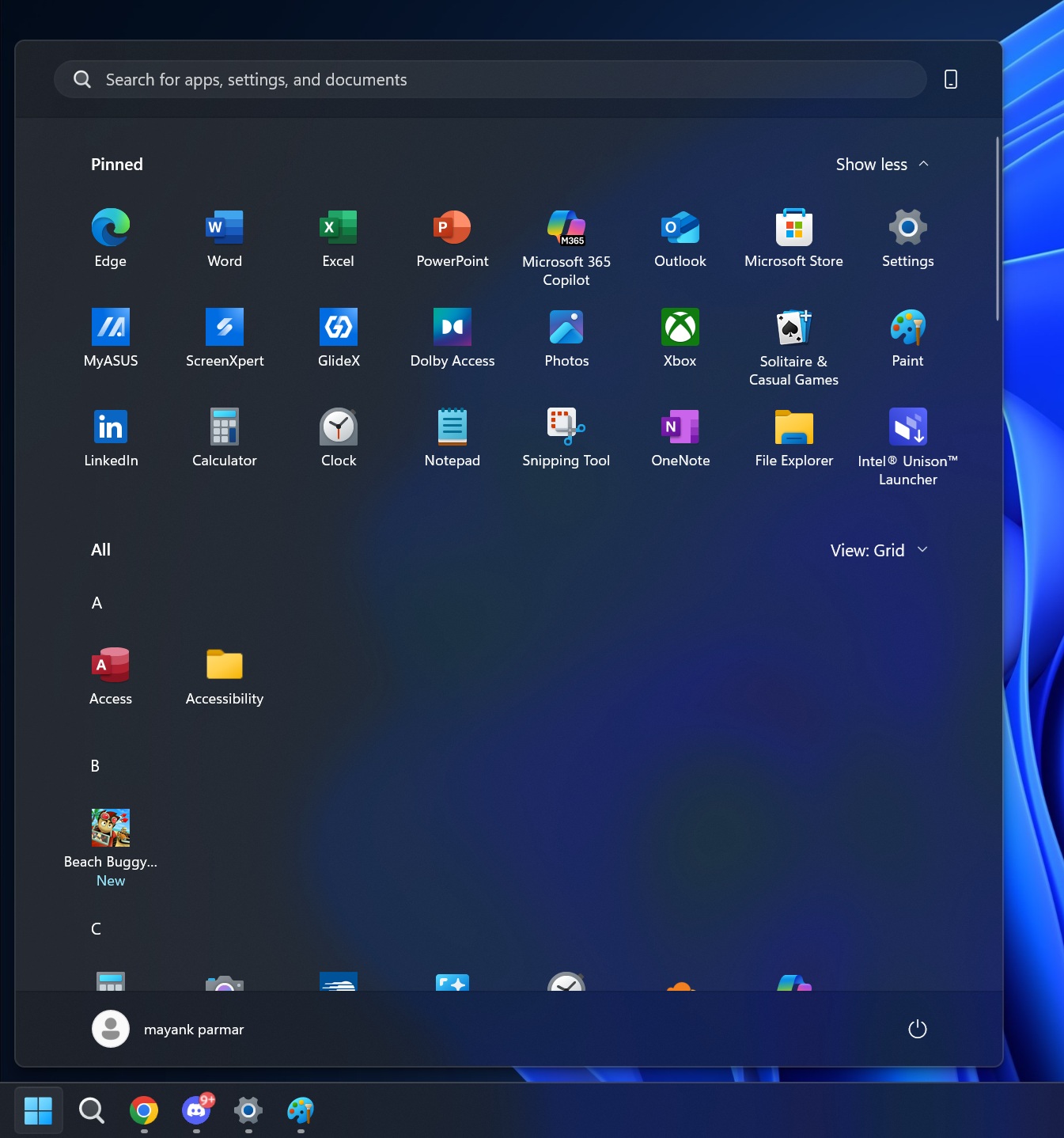Open the pinned Clock app
Viewport: 1064px width, 1138px height.
339,438
